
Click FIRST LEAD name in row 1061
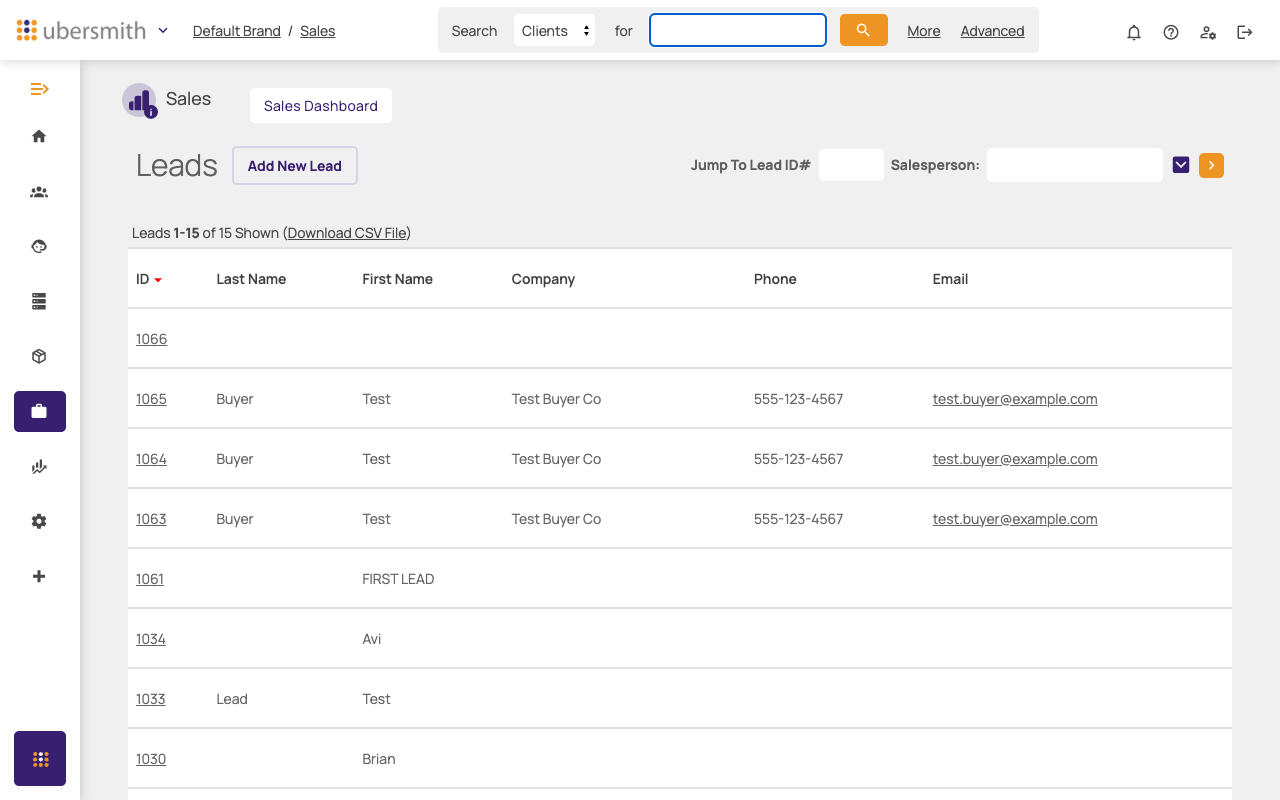(x=398, y=579)
